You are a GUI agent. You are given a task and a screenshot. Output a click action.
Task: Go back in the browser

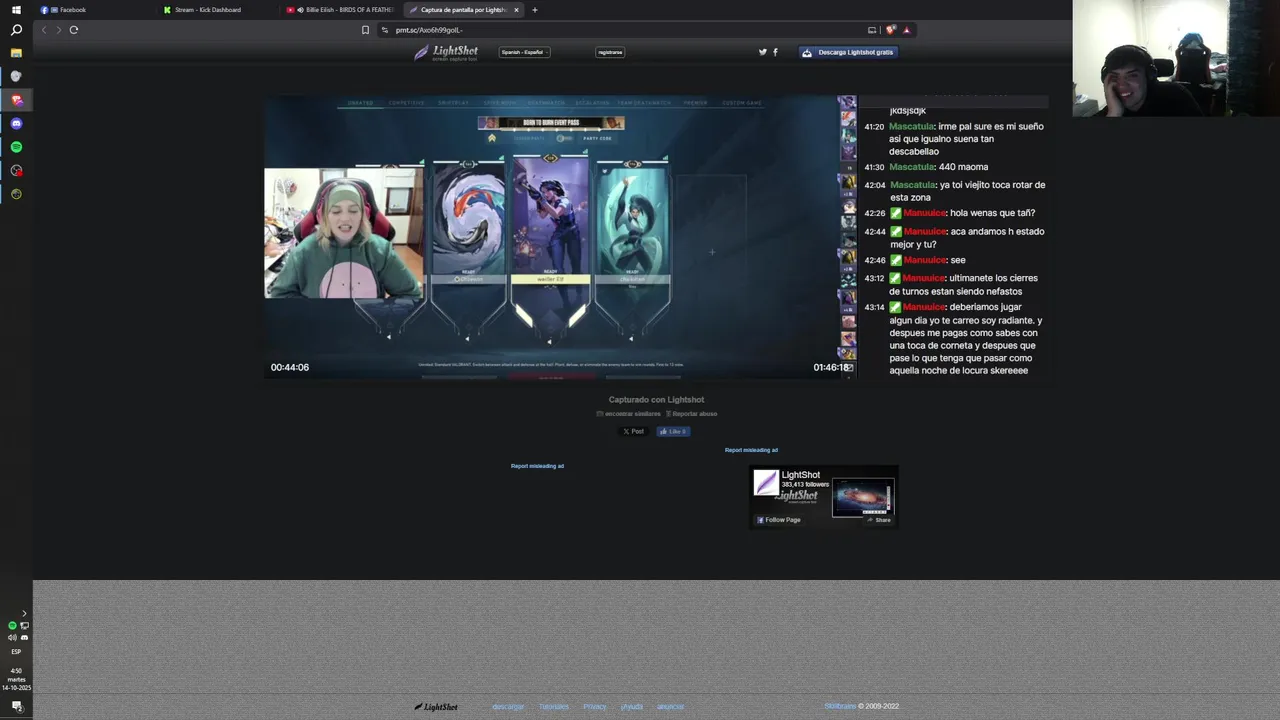point(44,30)
